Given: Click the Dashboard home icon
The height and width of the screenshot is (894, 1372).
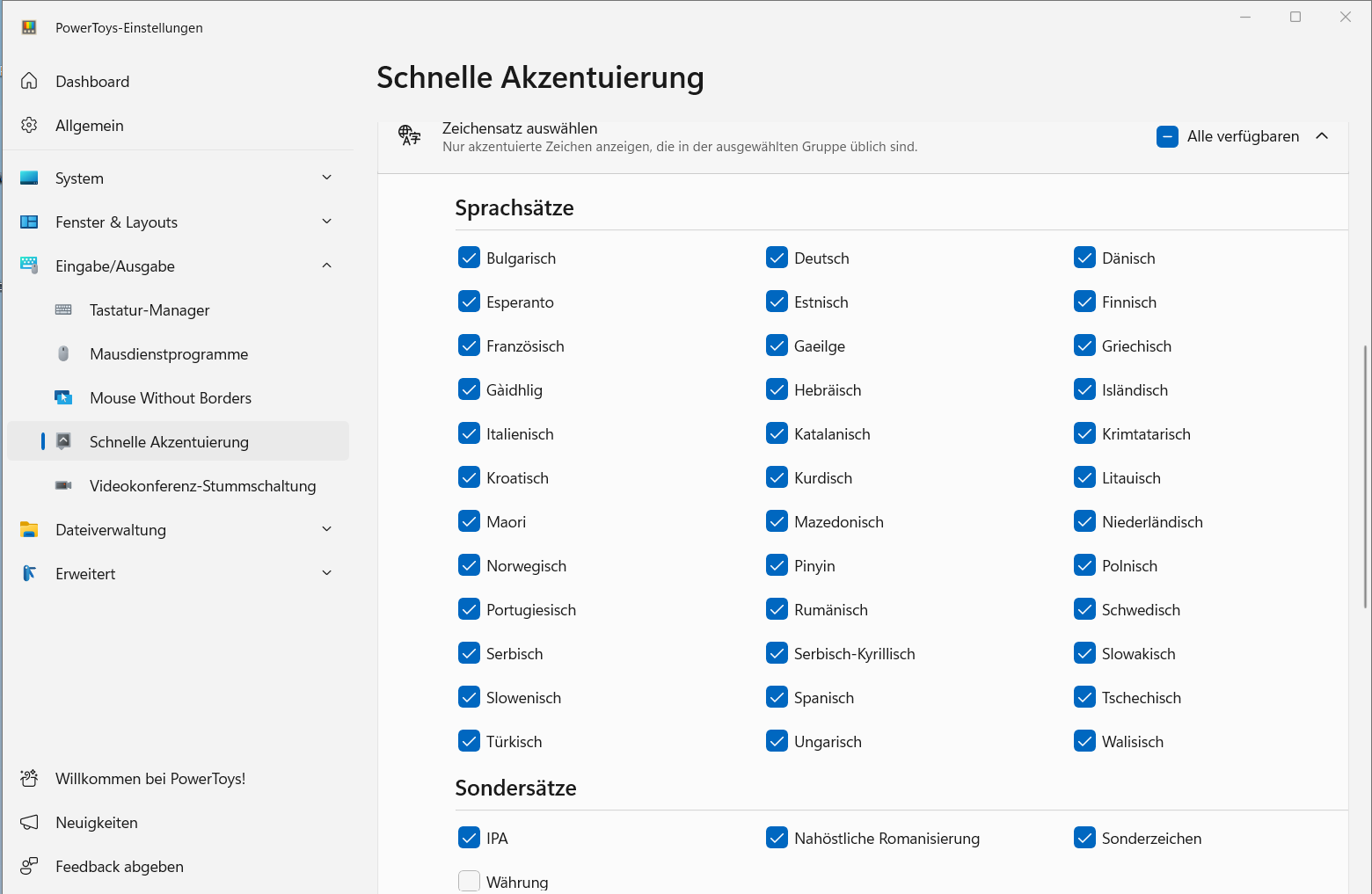Looking at the screenshot, I should click(29, 82).
